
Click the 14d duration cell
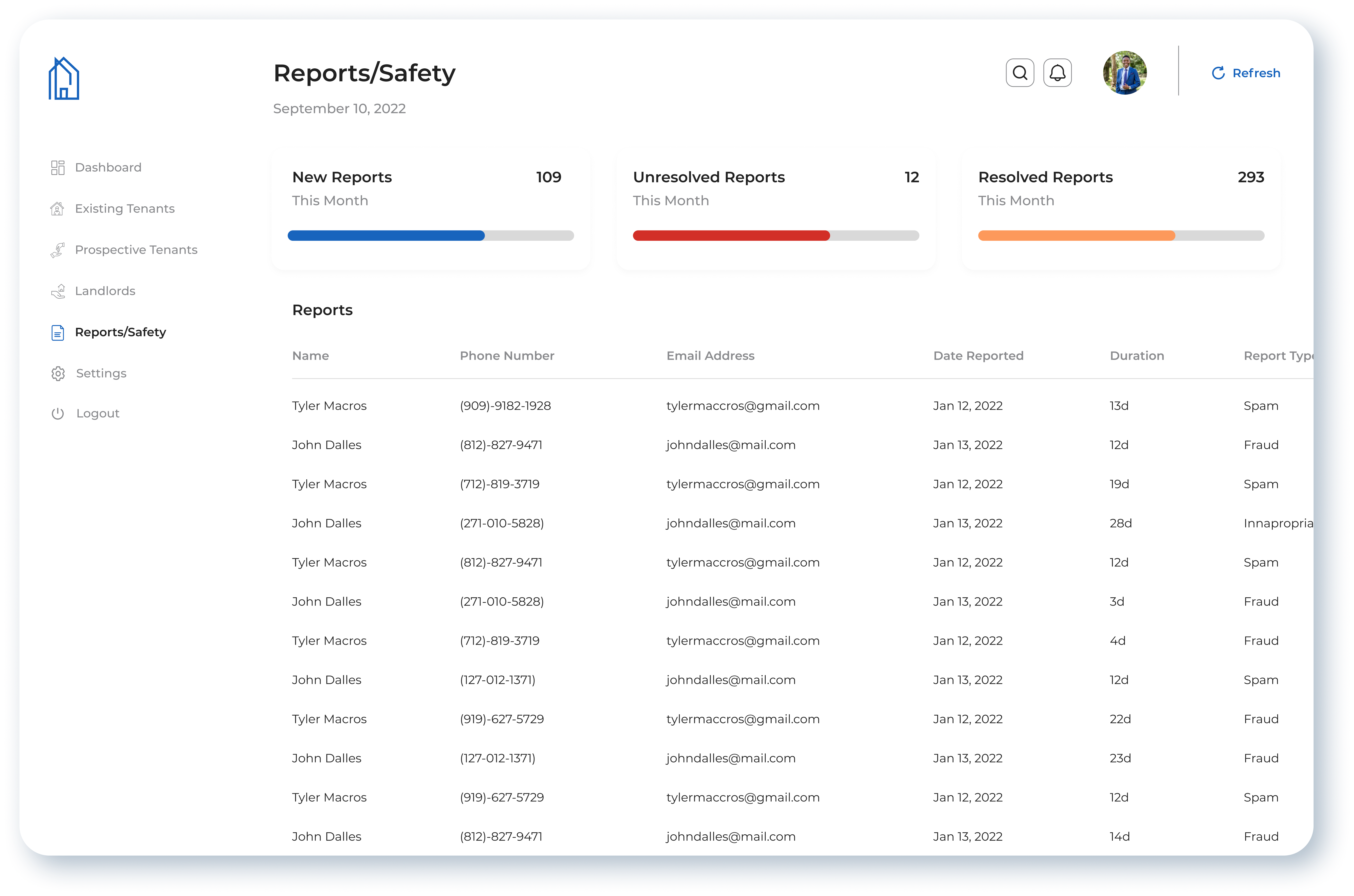click(1120, 837)
